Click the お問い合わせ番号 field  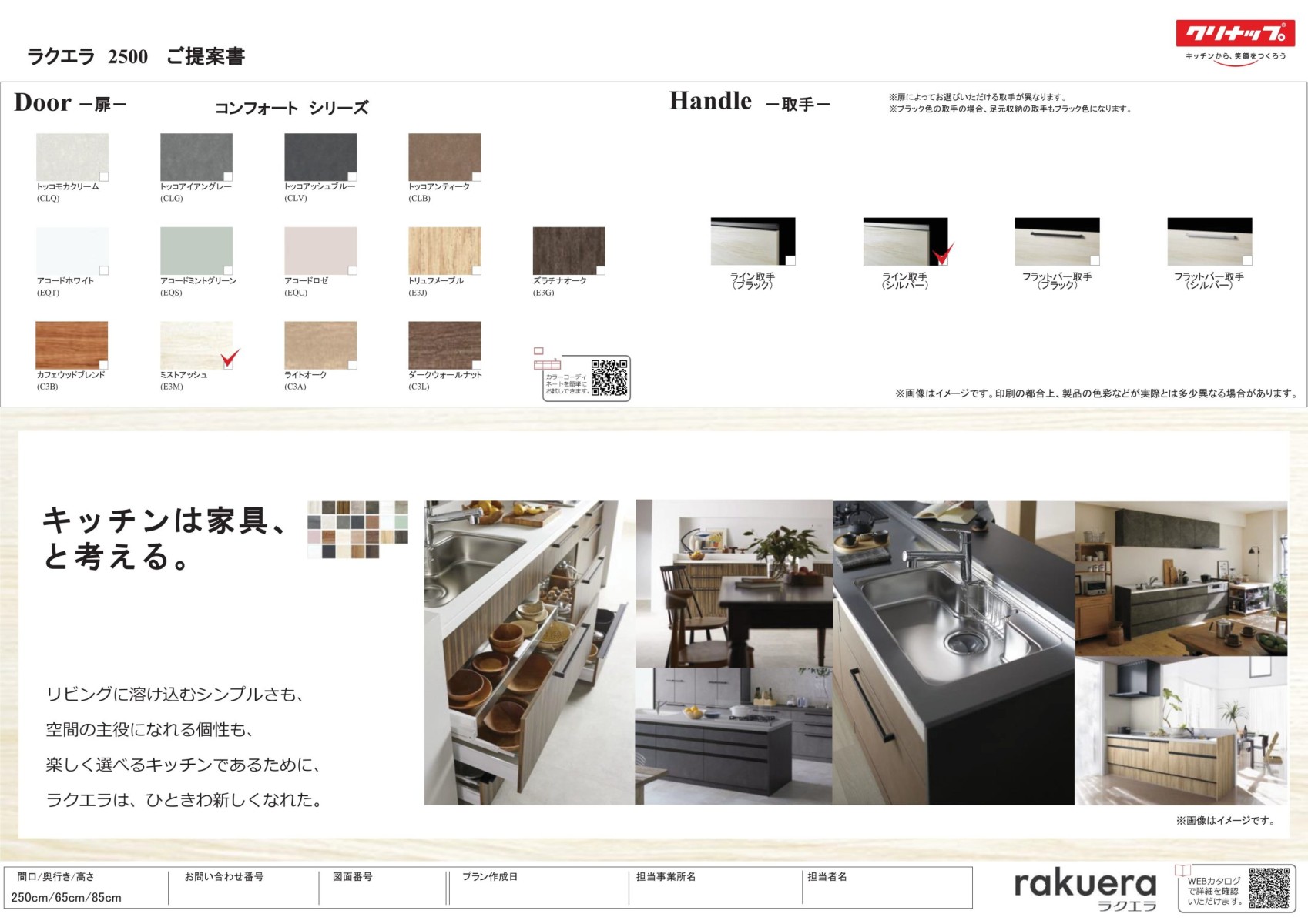[x=243, y=888]
